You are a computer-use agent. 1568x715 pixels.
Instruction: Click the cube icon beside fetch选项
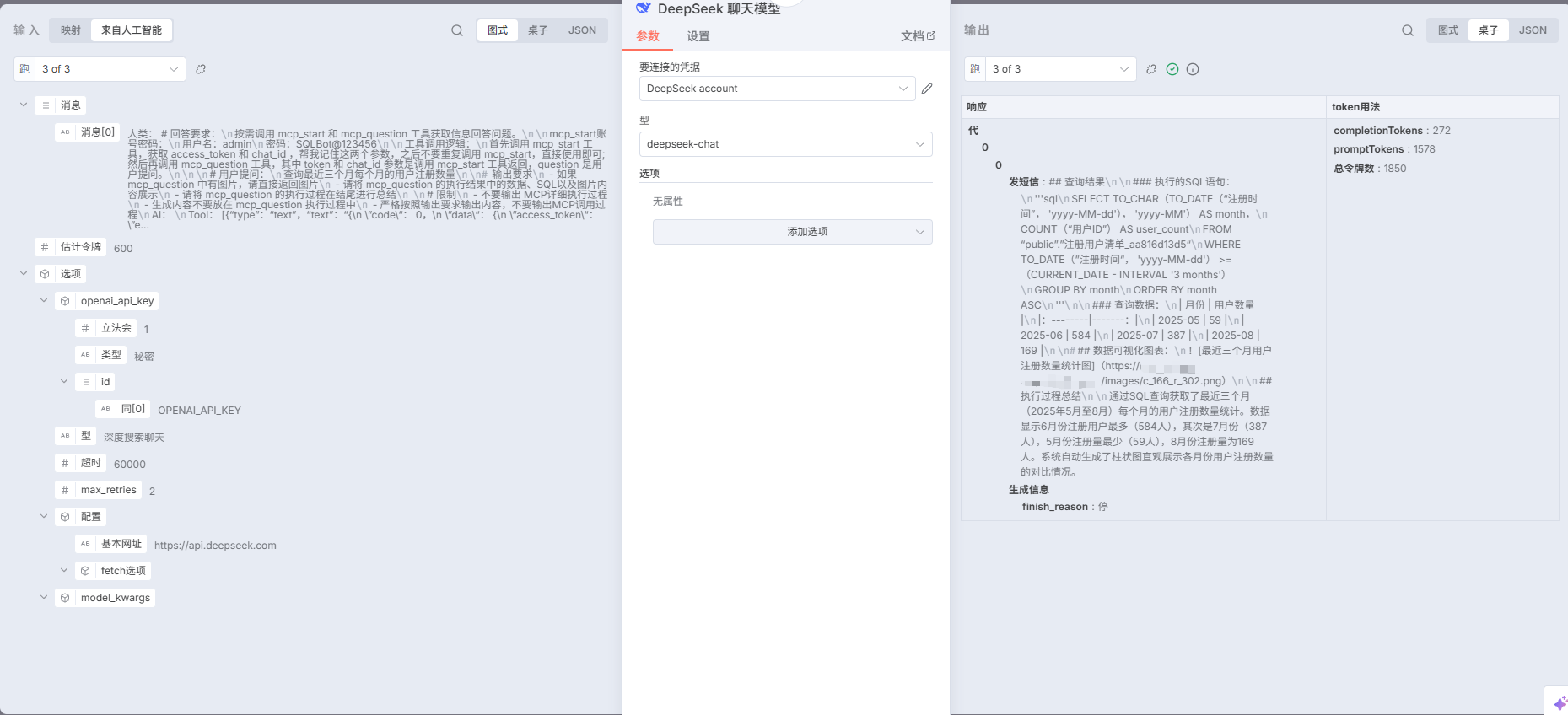coord(85,571)
